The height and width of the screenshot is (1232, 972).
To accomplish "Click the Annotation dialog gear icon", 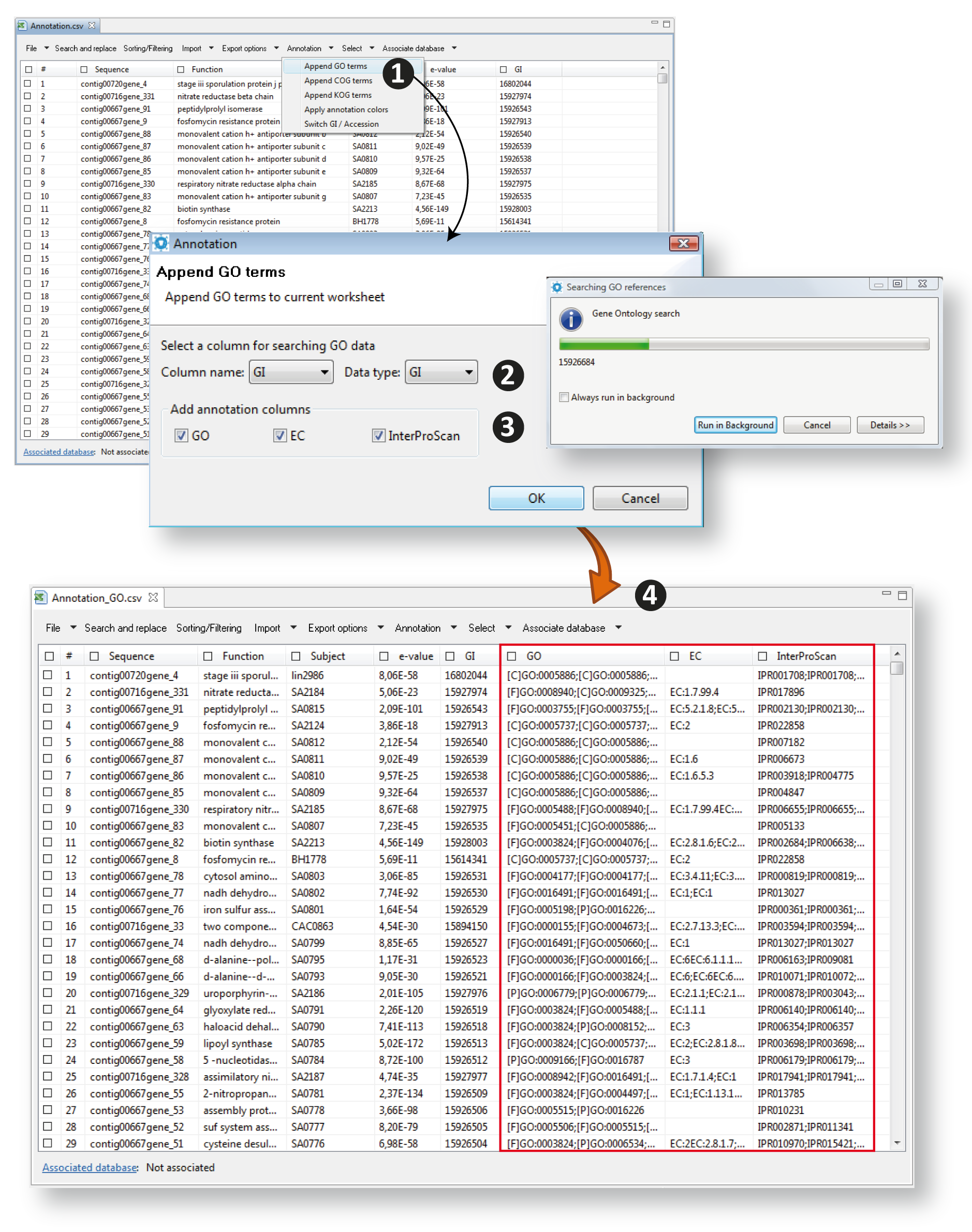I will coord(161,243).
